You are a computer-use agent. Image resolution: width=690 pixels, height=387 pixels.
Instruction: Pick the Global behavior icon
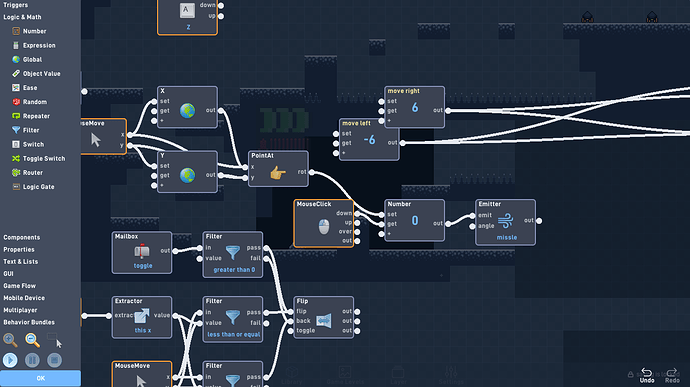[16, 59]
